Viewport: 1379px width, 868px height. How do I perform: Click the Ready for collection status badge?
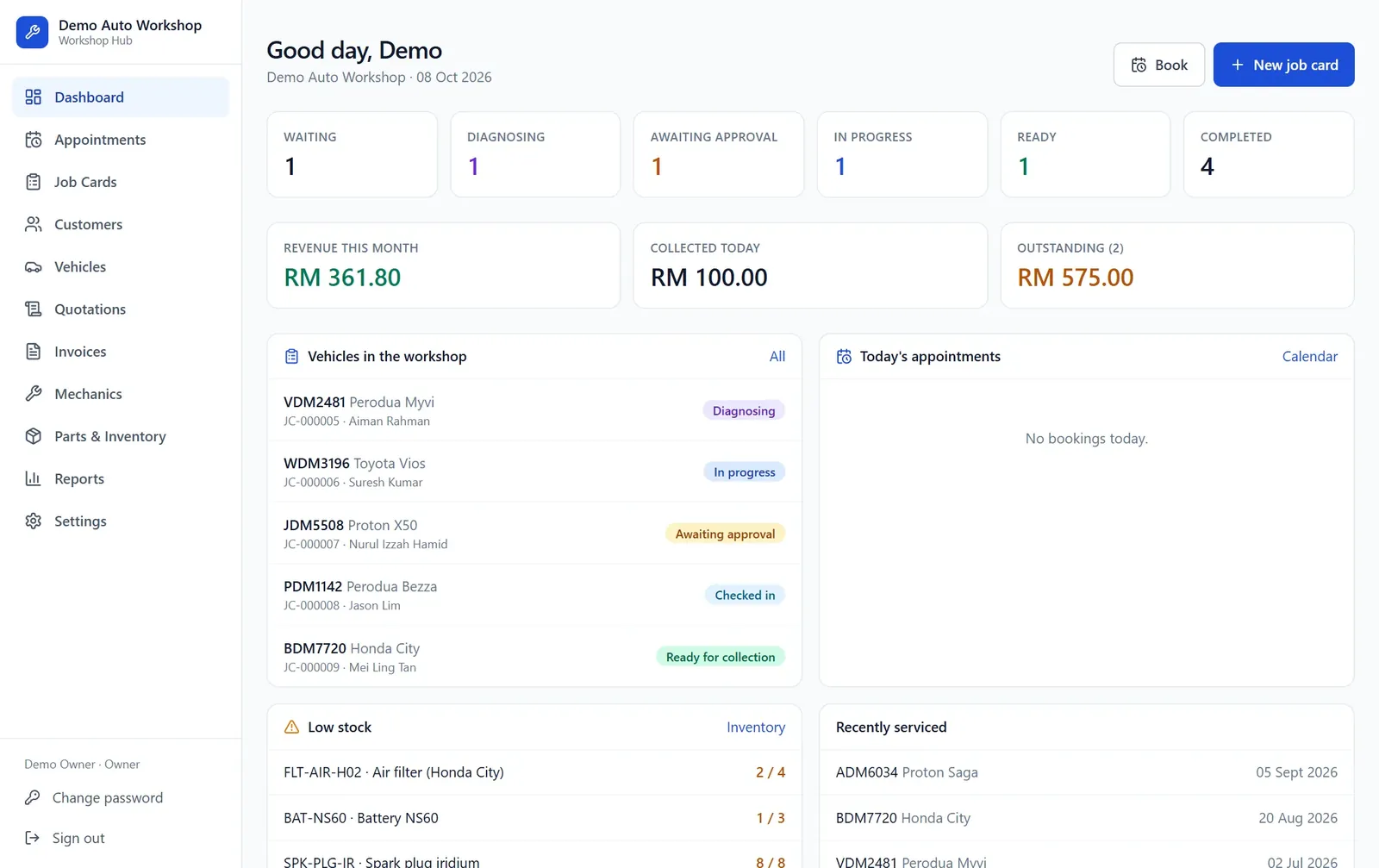point(721,657)
